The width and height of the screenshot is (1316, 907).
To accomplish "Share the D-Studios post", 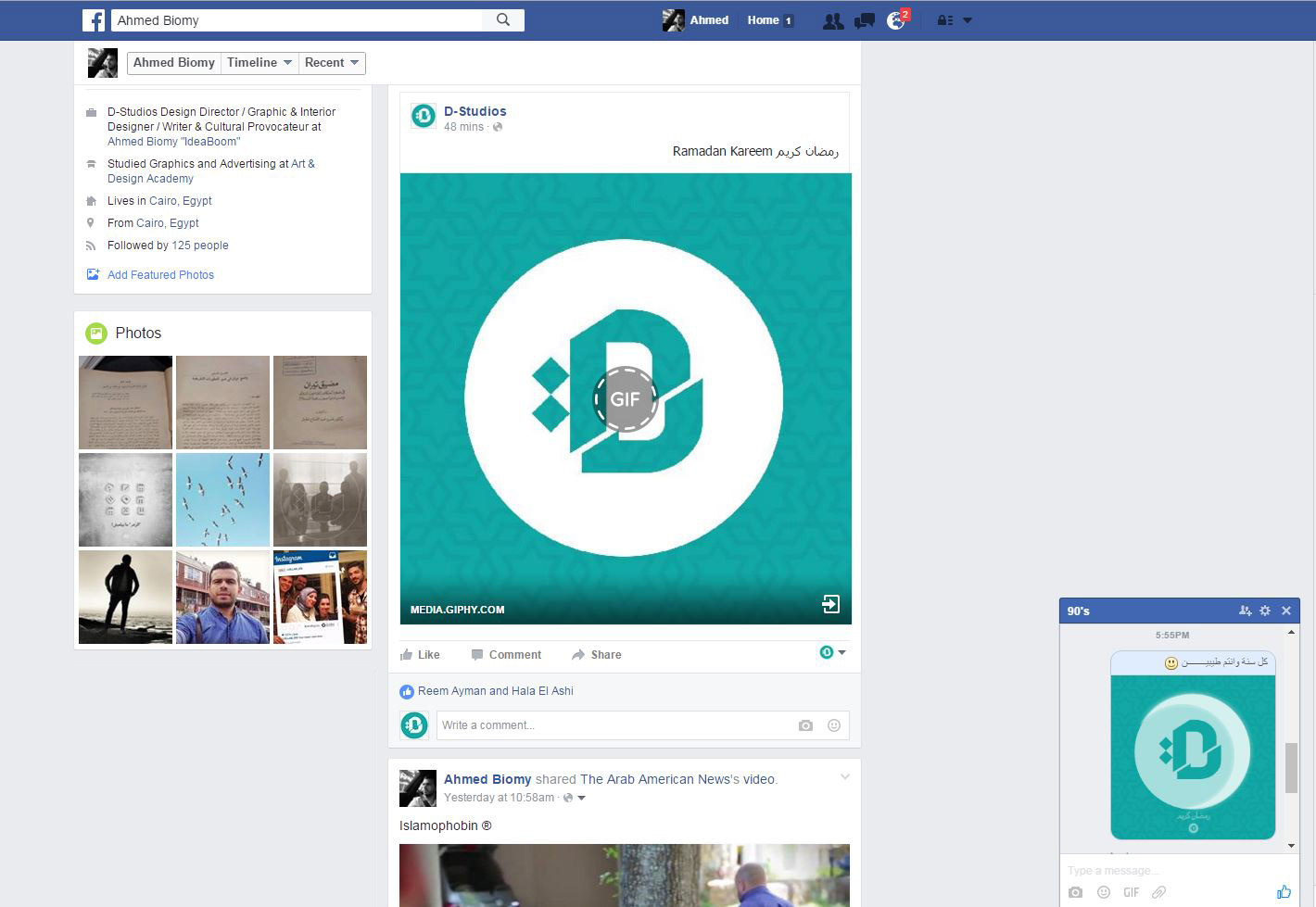I will click(x=596, y=655).
